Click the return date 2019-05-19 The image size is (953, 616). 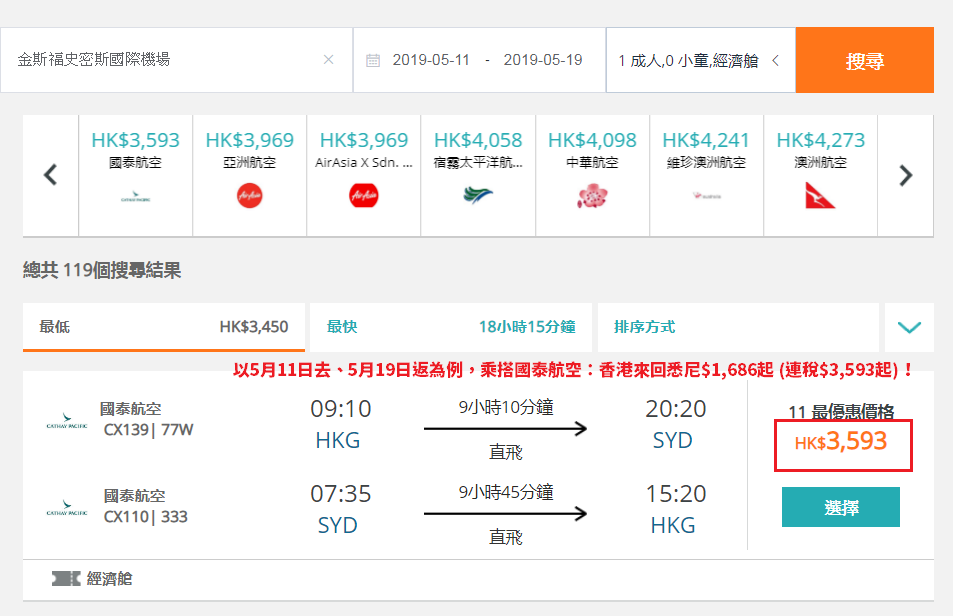point(543,60)
